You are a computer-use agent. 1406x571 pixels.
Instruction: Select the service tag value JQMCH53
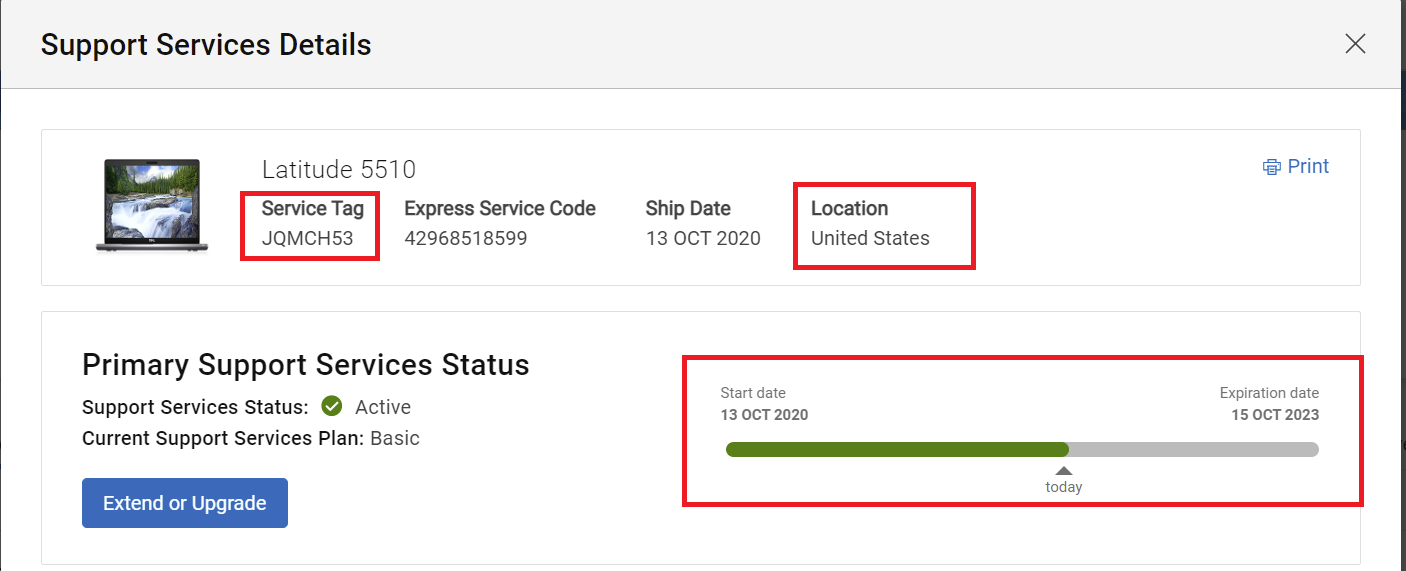(307, 238)
